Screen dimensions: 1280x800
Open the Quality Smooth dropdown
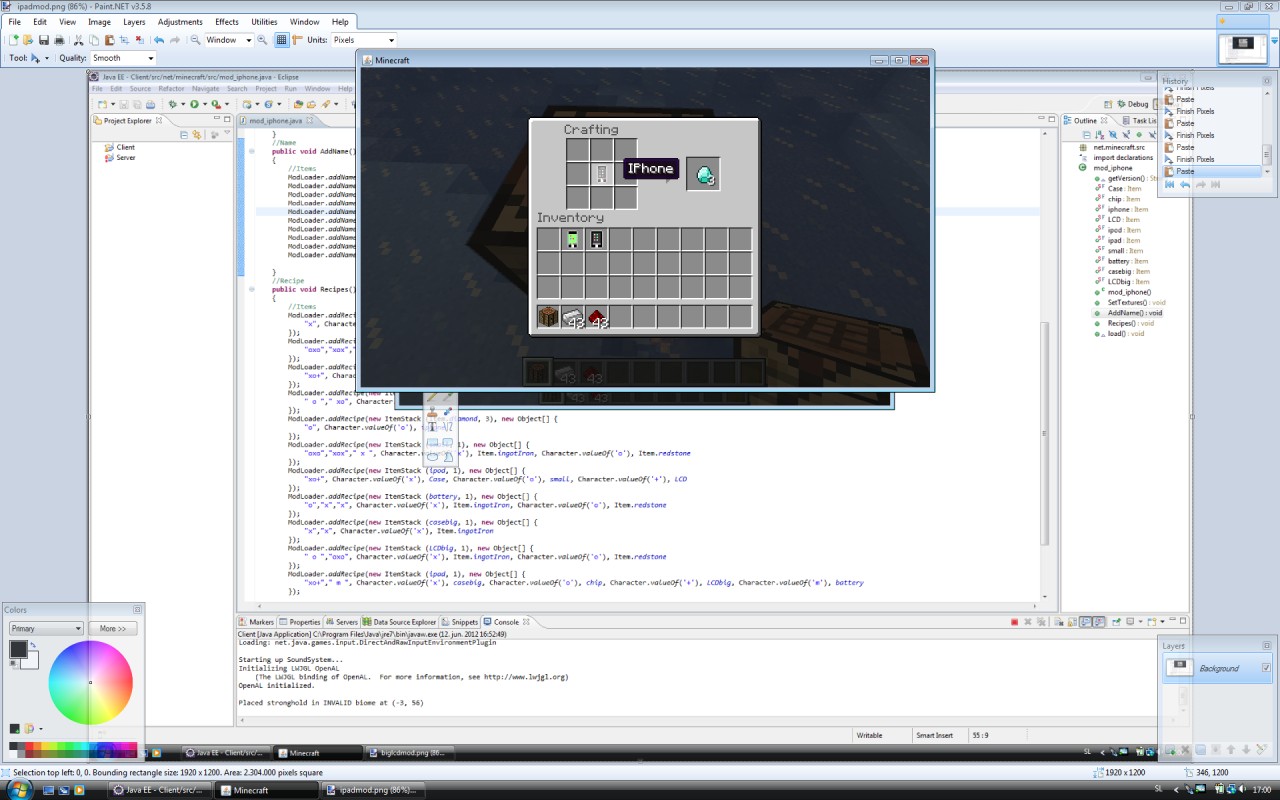pos(123,58)
